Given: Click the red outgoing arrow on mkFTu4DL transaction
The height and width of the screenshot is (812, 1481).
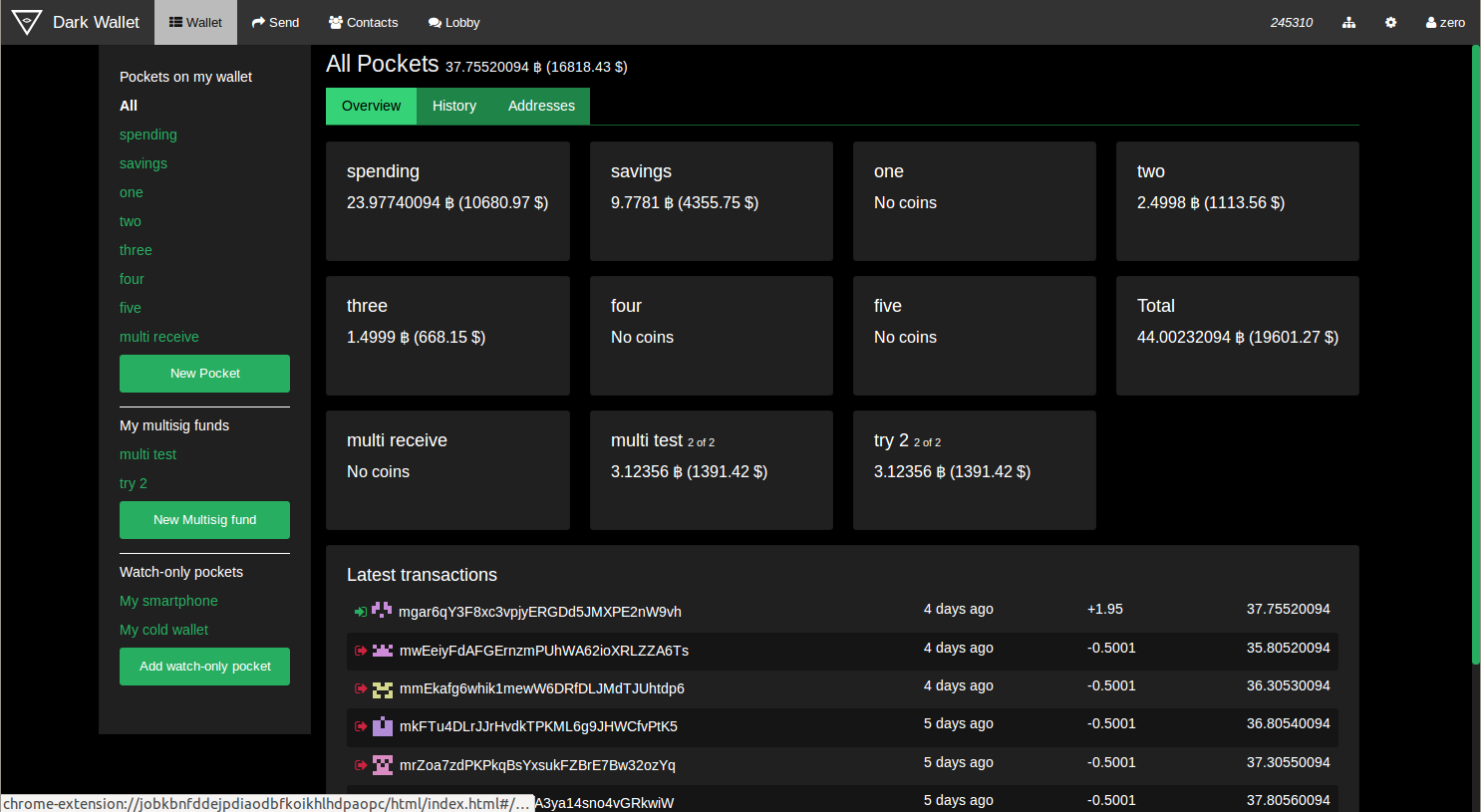Looking at the screenshot, I should (x=361, y=726).
